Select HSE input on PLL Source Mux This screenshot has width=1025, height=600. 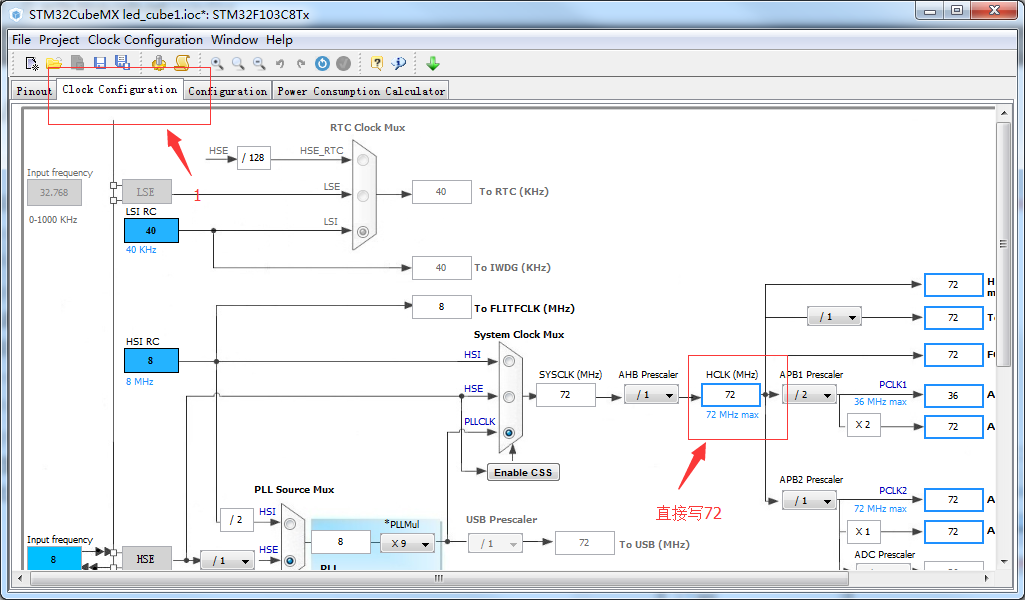290,560
